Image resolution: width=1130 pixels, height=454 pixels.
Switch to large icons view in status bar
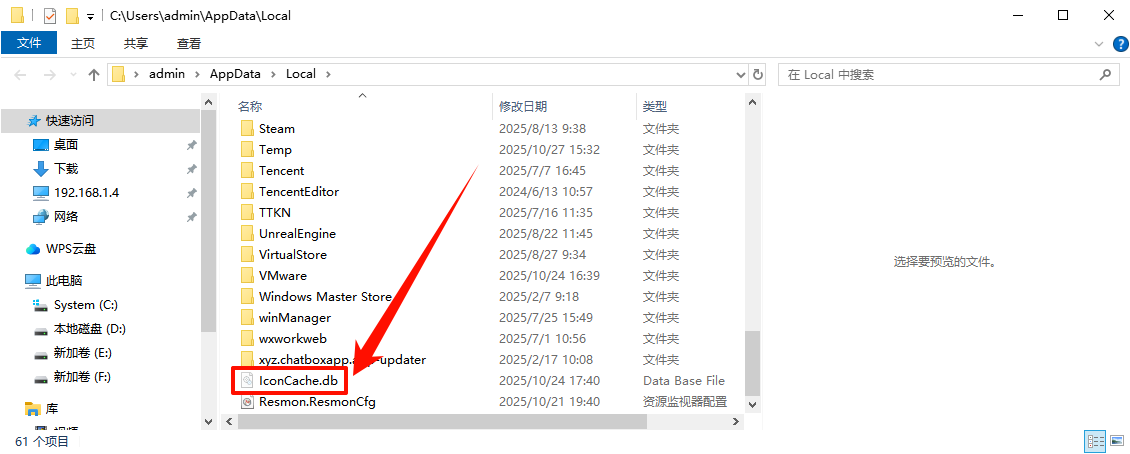[1118, 440]
